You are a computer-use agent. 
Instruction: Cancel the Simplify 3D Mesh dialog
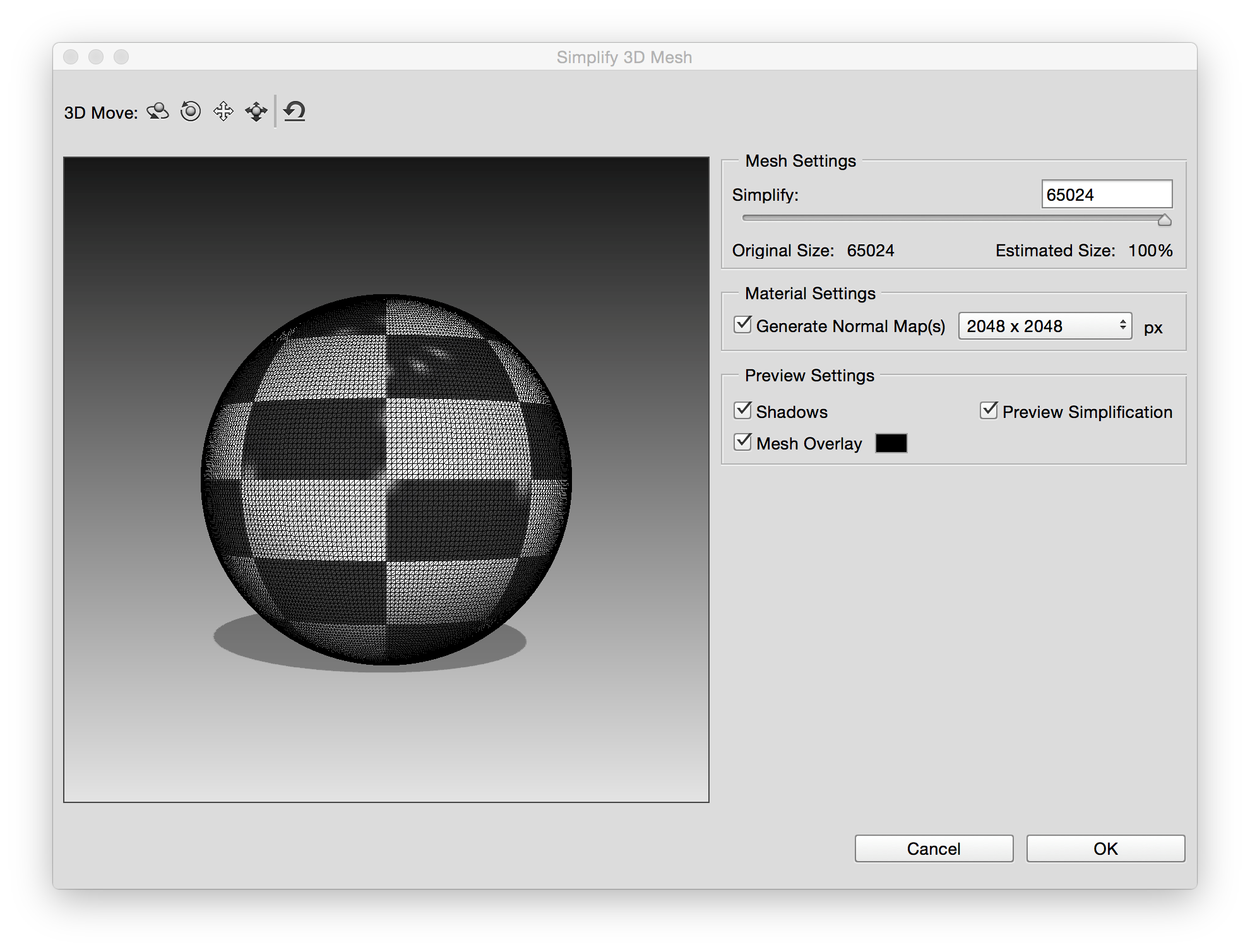pos(933,848)
